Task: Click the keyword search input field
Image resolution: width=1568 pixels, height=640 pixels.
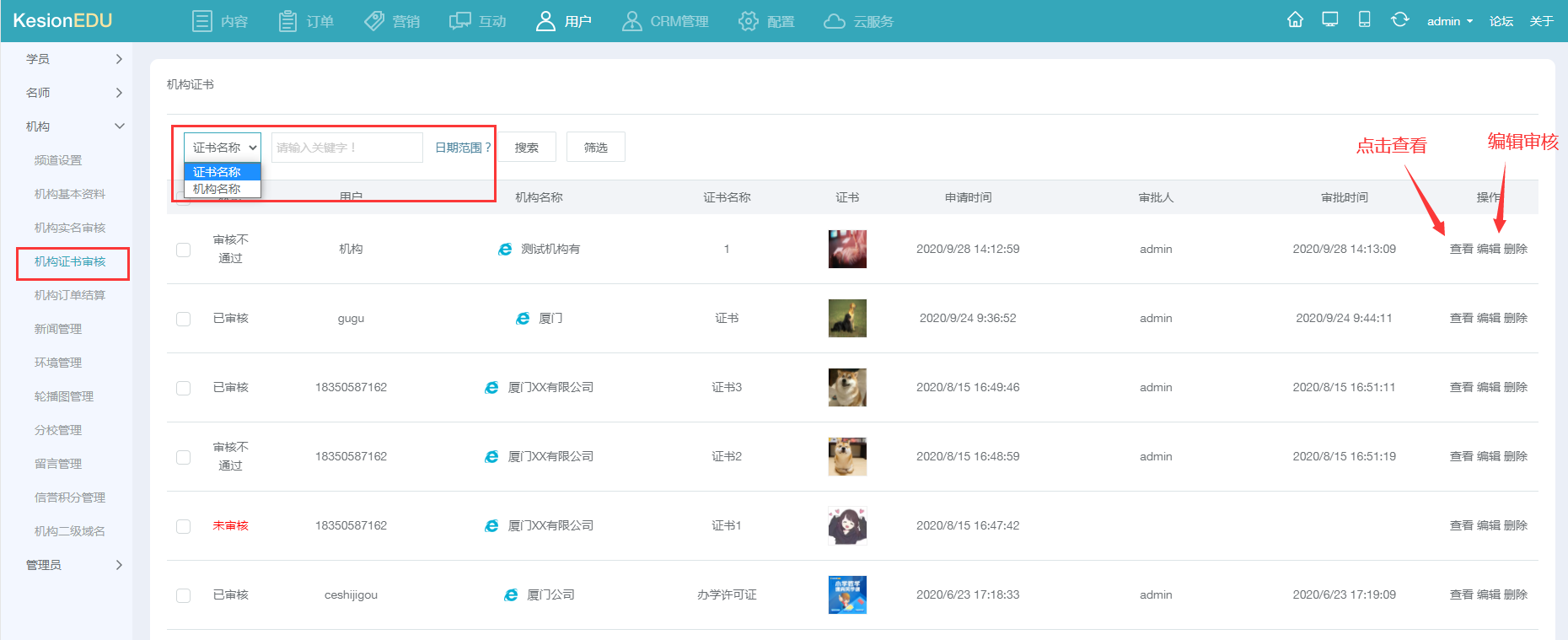Action: [346, 148]
